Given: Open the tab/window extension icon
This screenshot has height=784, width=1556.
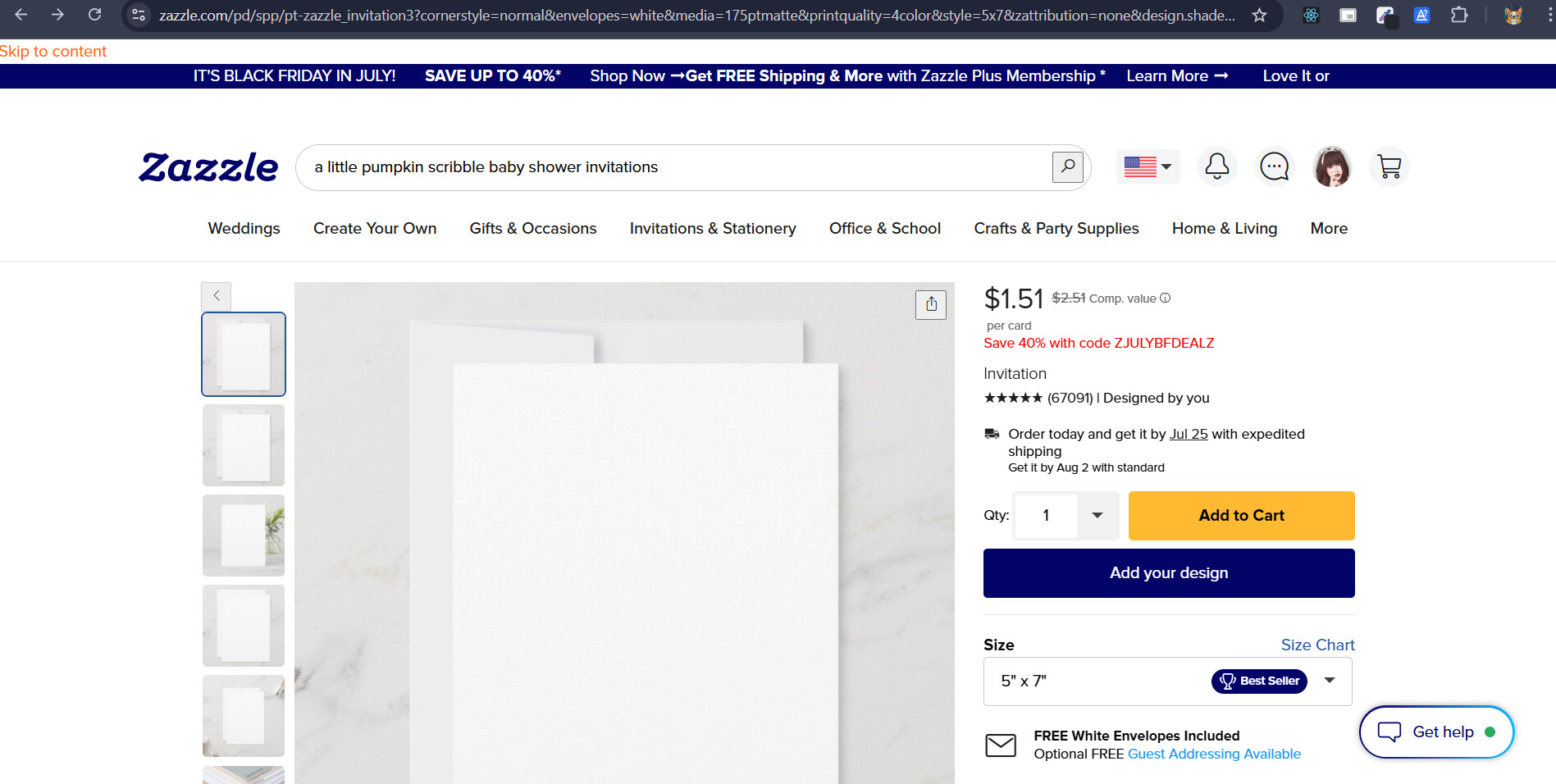Looking at the screenshot, I should [1348, 15].
